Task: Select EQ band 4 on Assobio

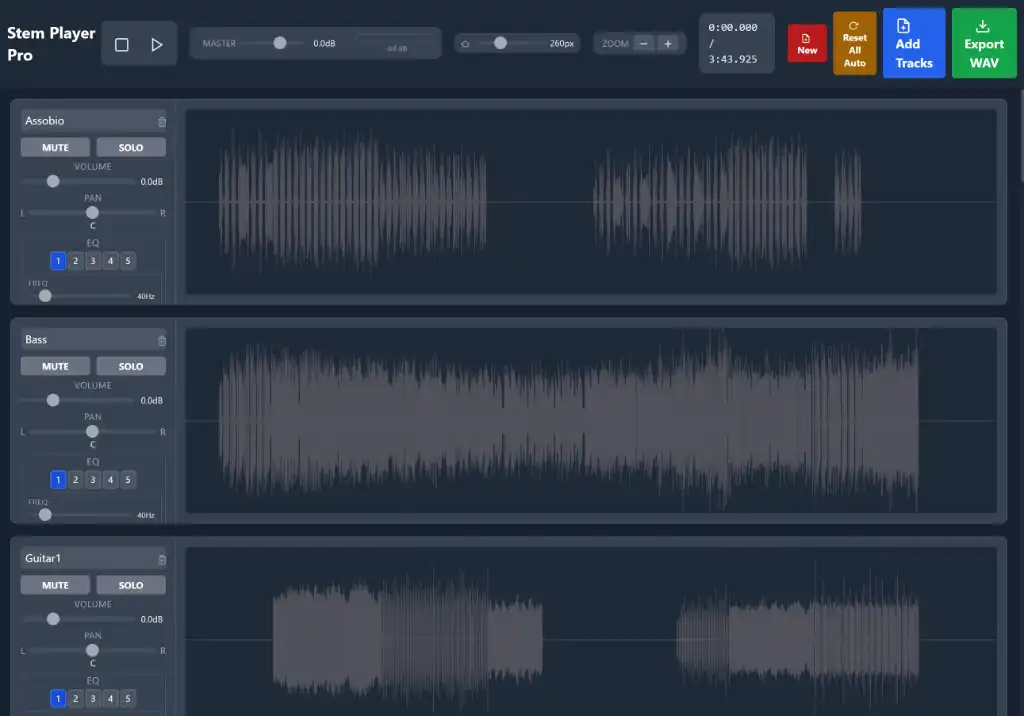Action: [110, 261]
